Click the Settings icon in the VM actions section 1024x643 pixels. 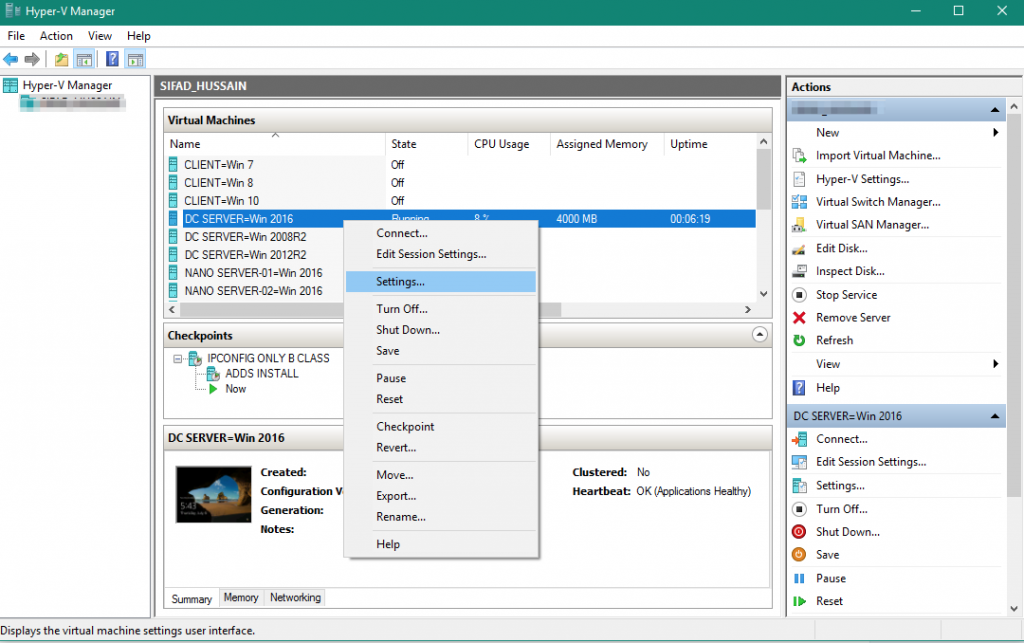[x=799, y=486]
